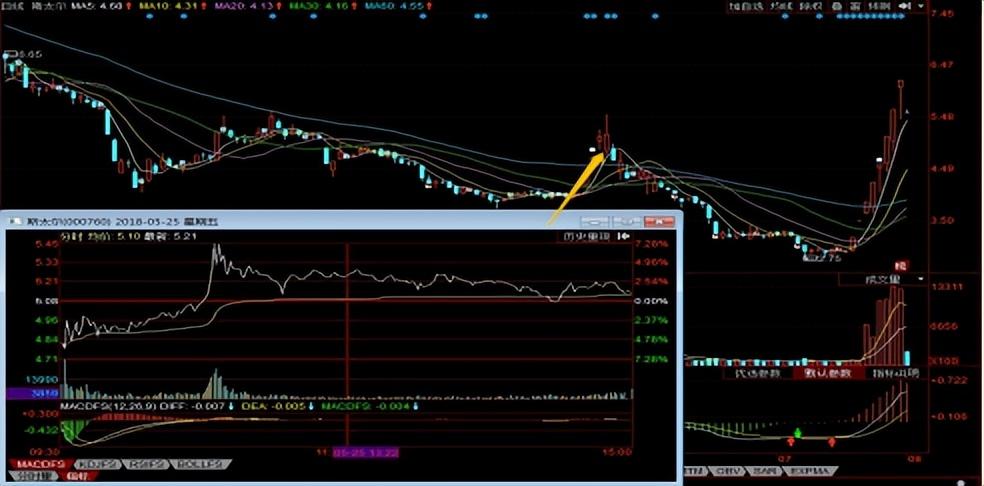Image resolution: width=984 pixels, height=486 pixels.
Task: Minimize the intraday popup window
Action: point(595,221)
